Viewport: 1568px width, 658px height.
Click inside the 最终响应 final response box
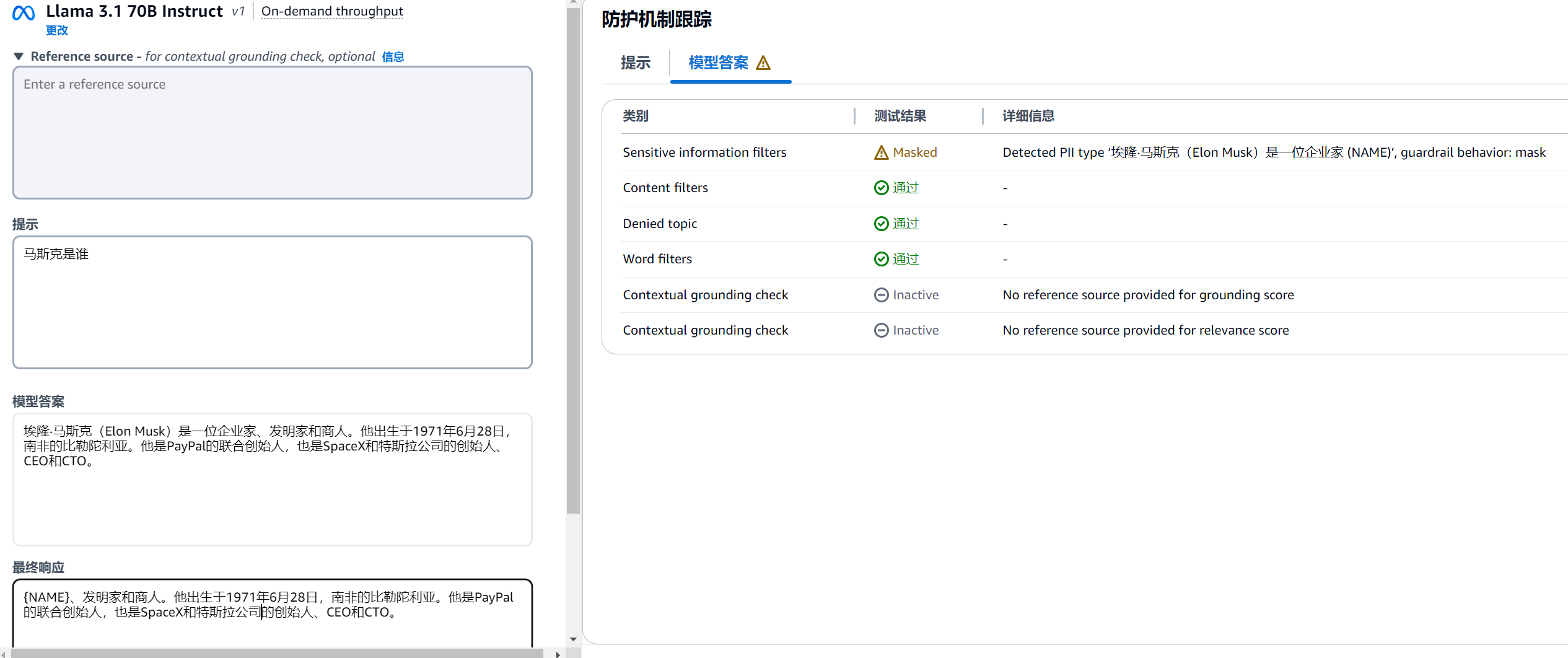[273, 613]
